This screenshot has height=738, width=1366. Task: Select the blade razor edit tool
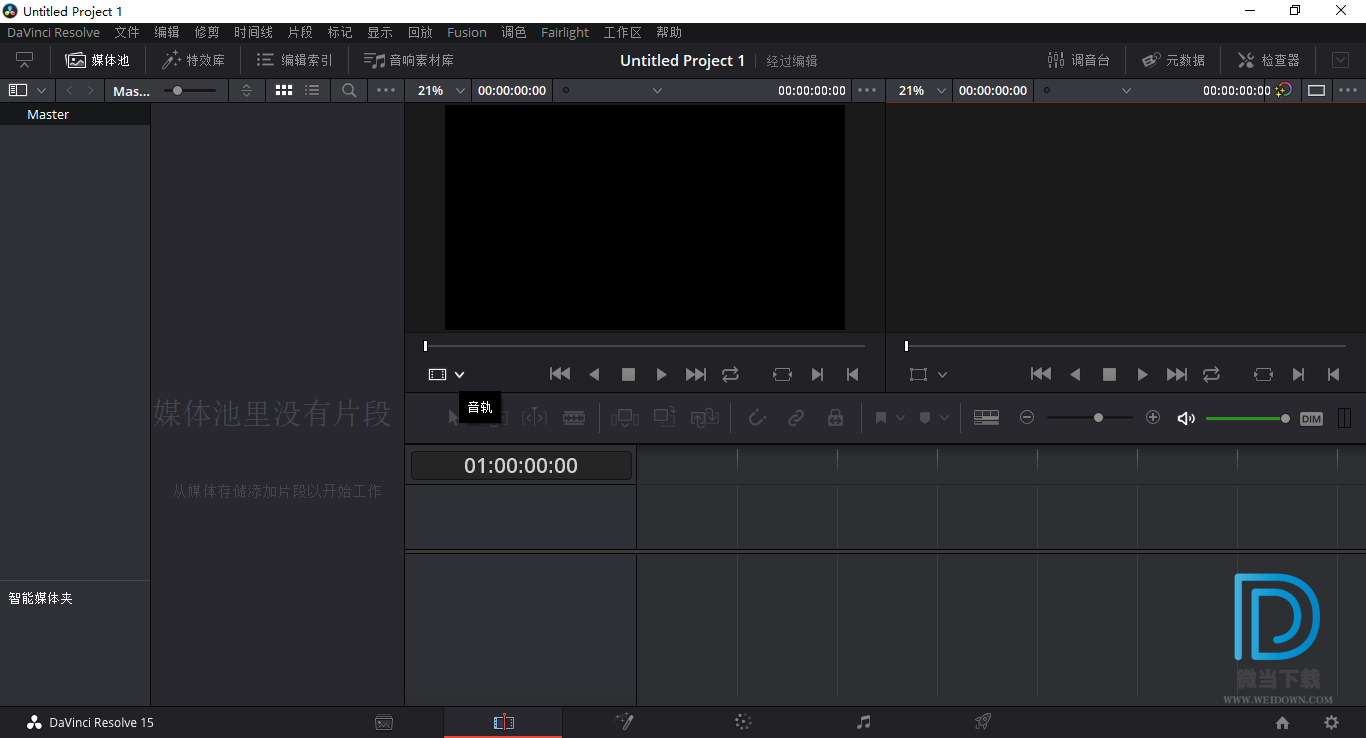point(574,418)
